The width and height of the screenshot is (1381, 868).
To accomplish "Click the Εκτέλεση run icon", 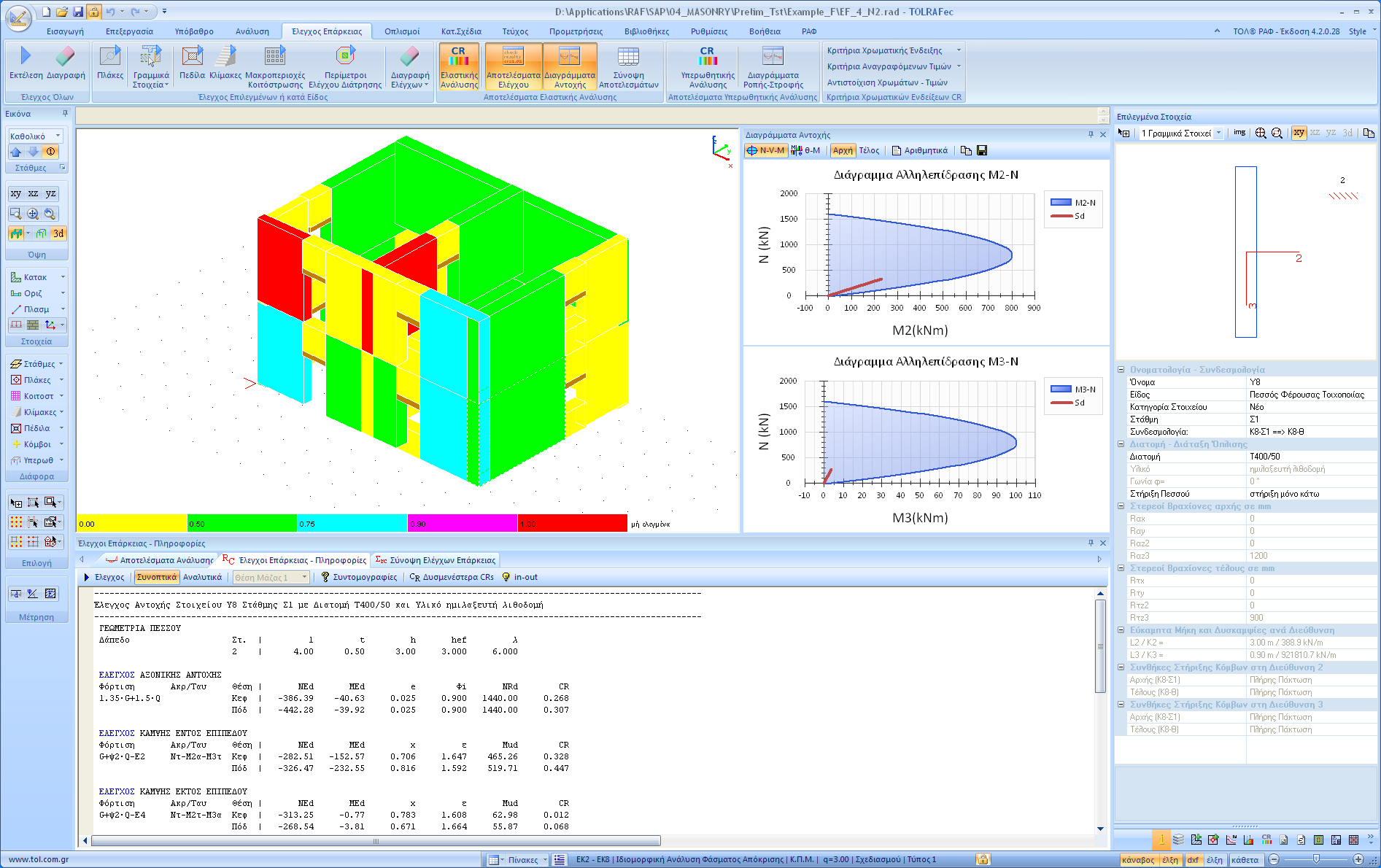I will point(26,57).
